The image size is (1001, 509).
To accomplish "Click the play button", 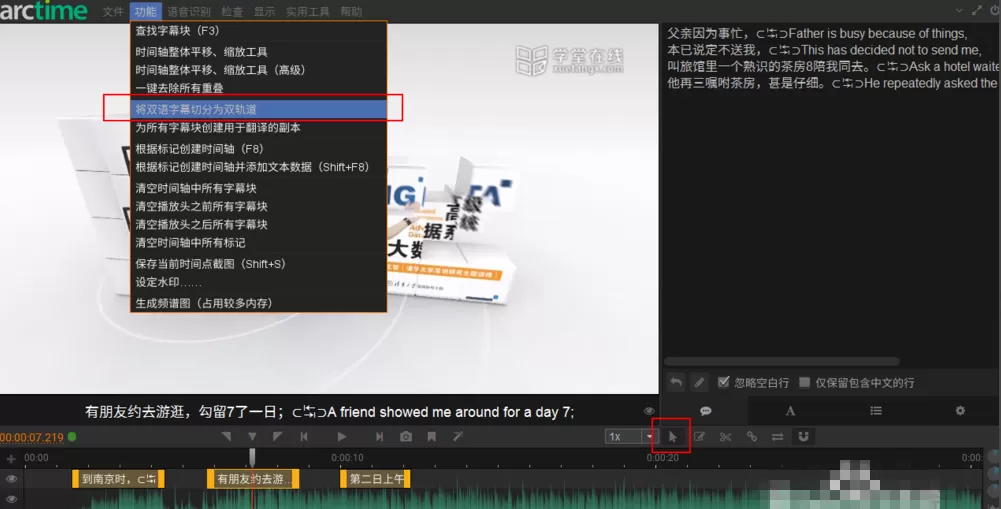I will coord(342,437).
